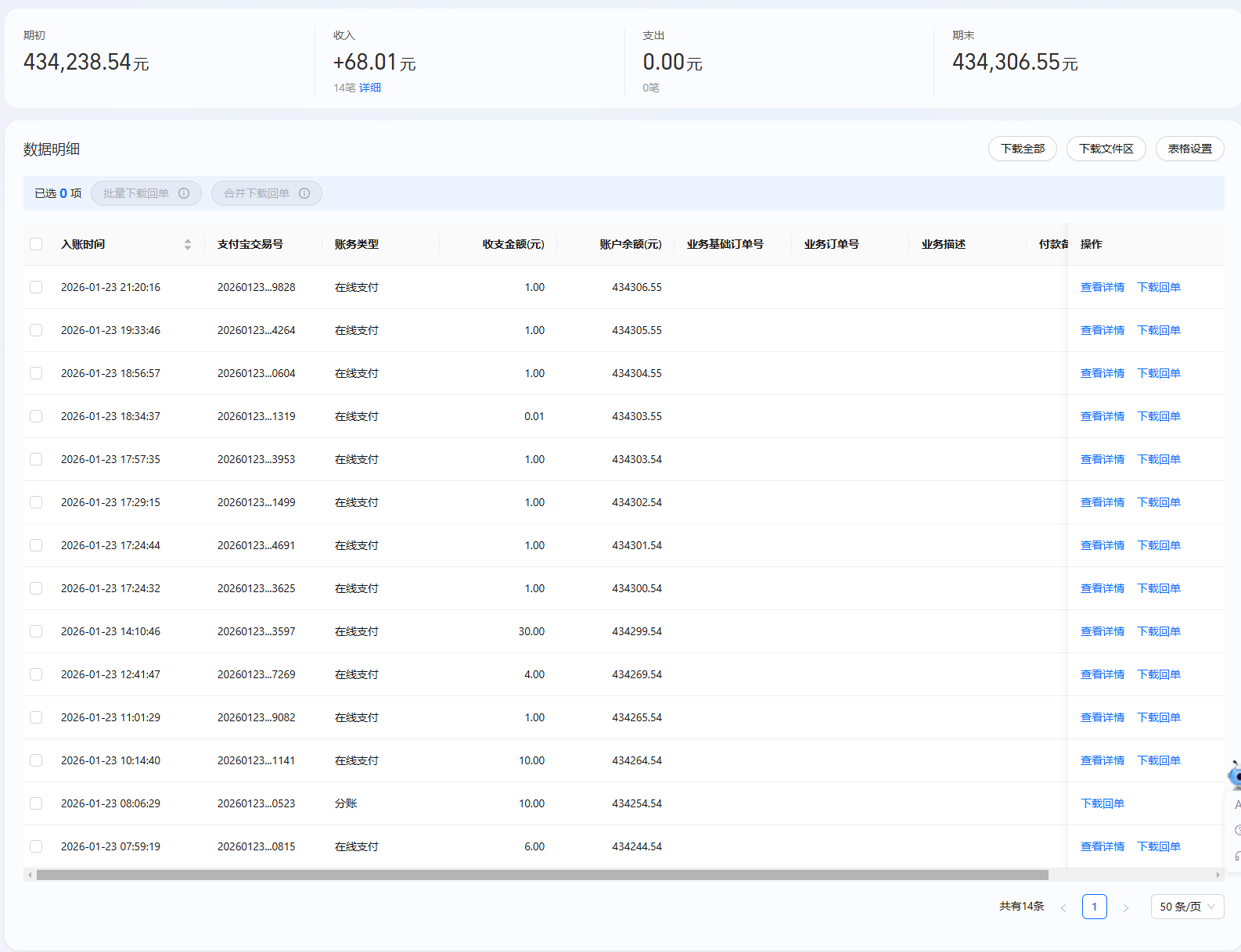Click the 账务类型 column header
Viewport: 1241px width, 952px height.
pyautogui.click(x=357, y=244)
